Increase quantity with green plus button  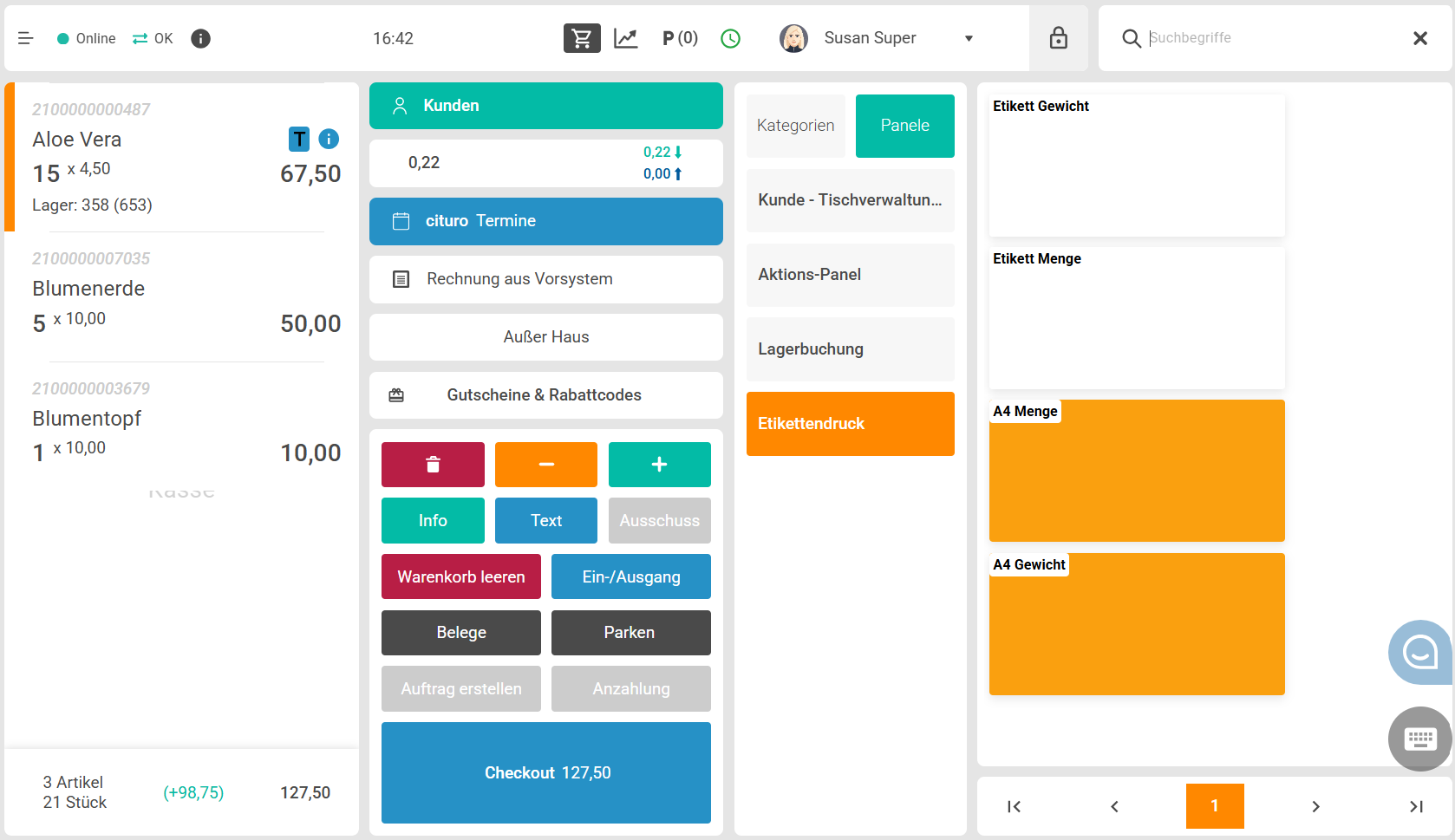pos(659,465)
